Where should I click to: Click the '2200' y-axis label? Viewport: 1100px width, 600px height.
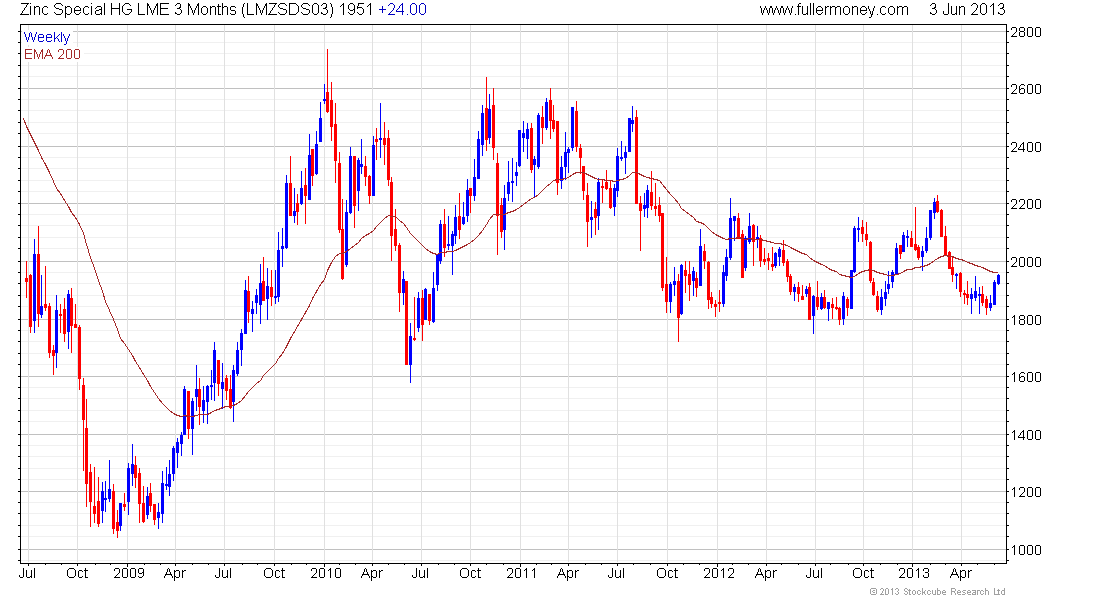point(1025,204)
